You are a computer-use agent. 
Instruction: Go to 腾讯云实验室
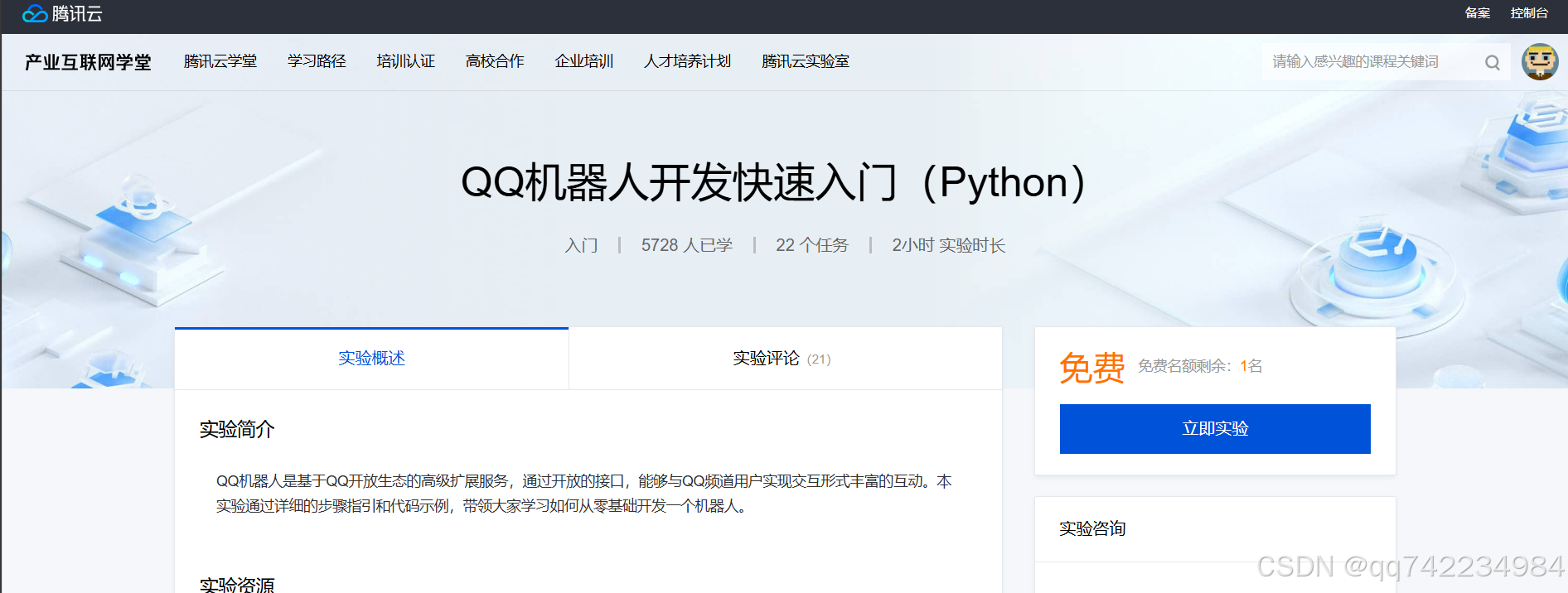click(805, 61)
